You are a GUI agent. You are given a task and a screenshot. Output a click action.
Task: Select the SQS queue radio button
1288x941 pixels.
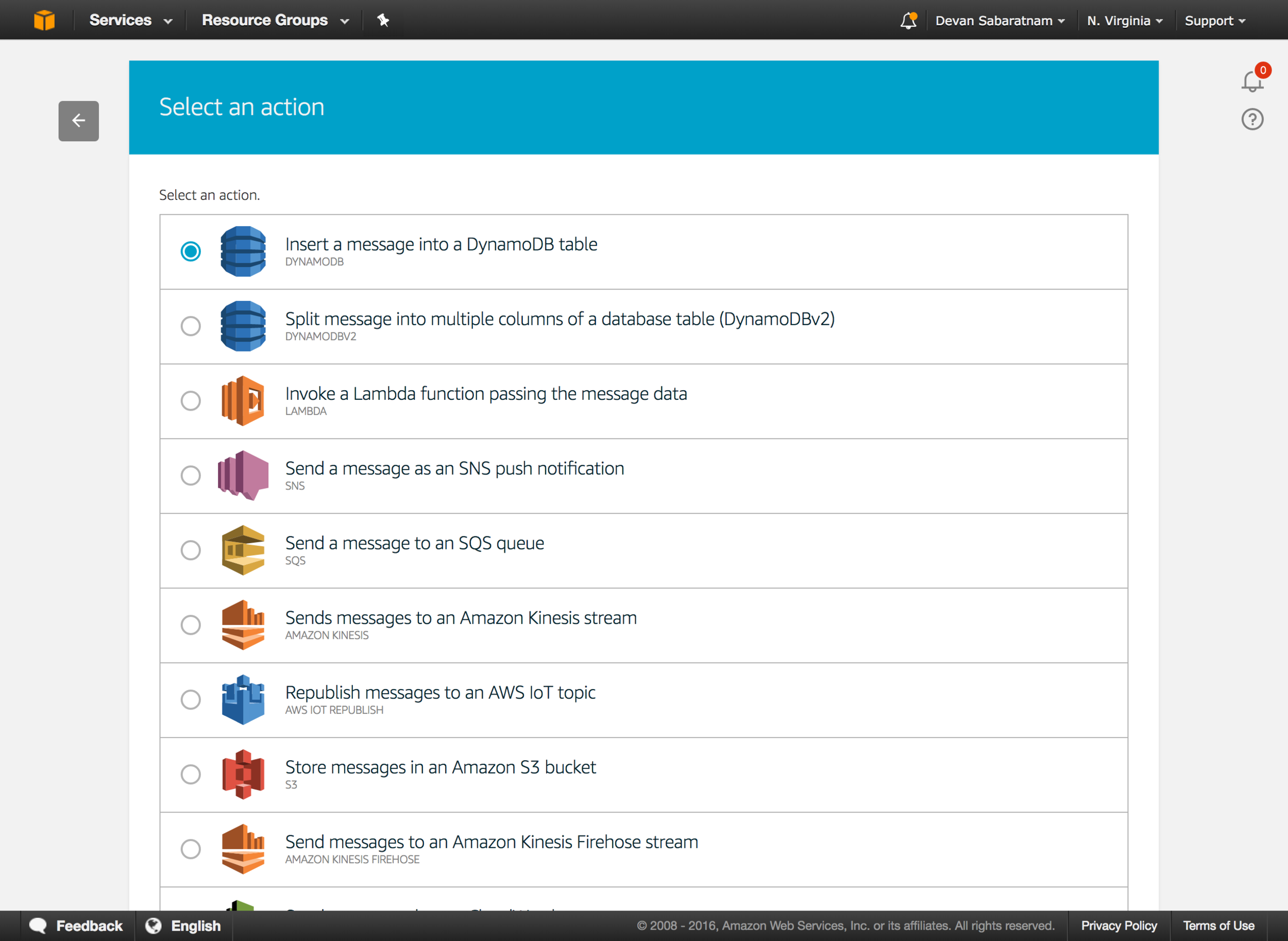191,550
